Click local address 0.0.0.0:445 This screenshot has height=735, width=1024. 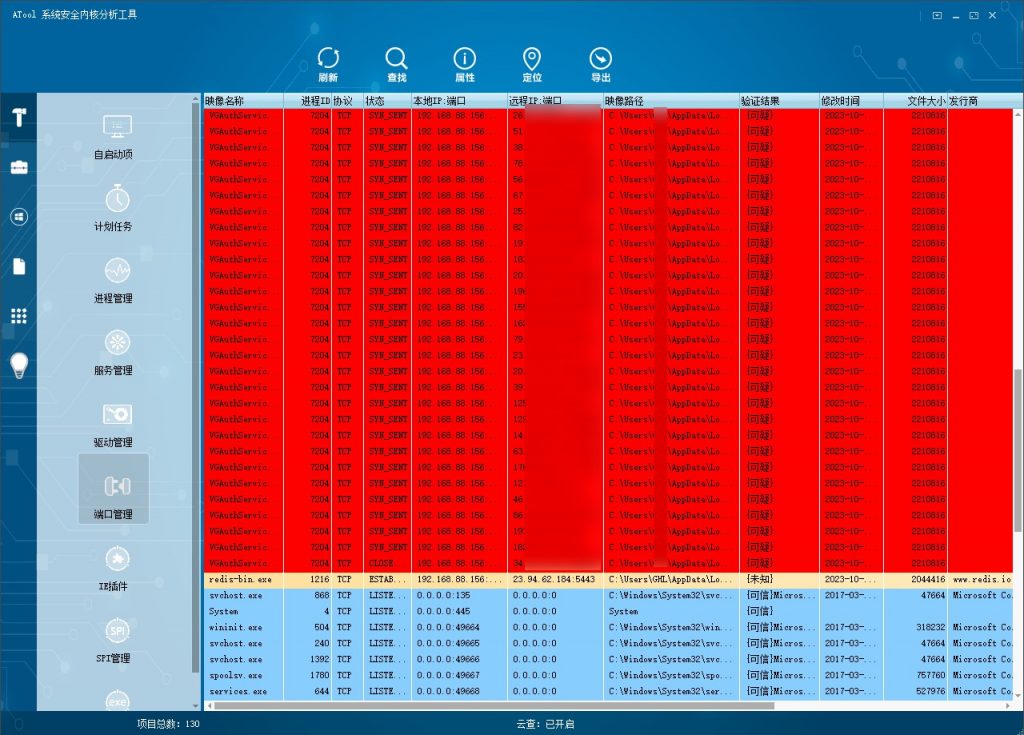click(x=443, y=611)
